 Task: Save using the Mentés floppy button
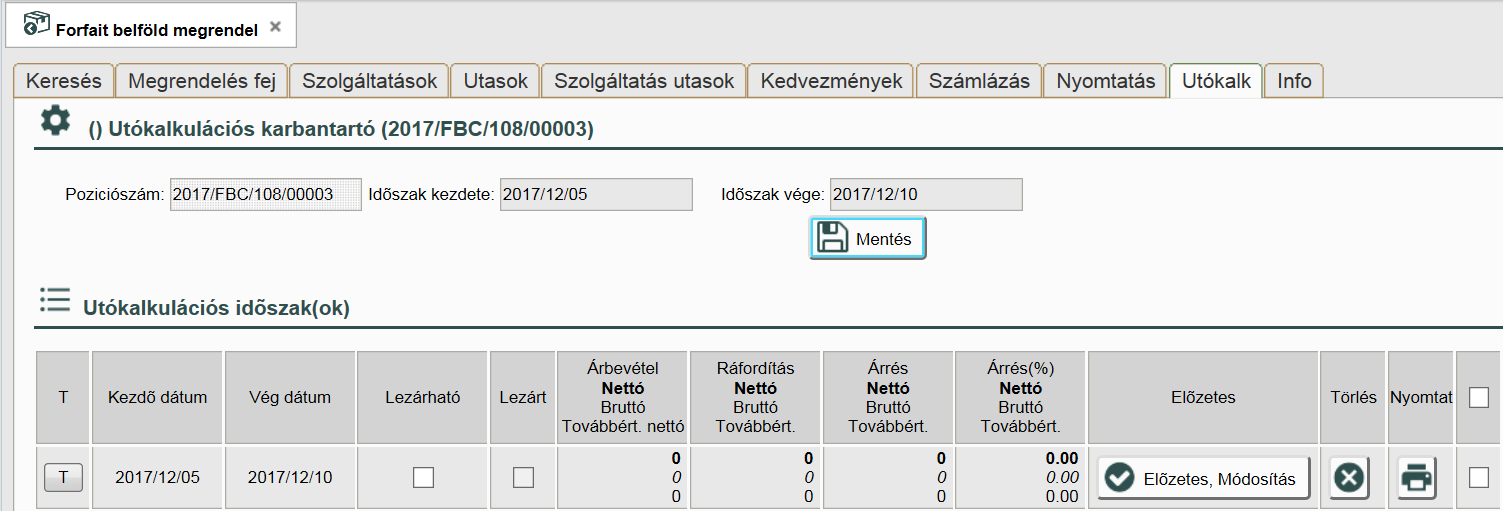coord(867,239)
